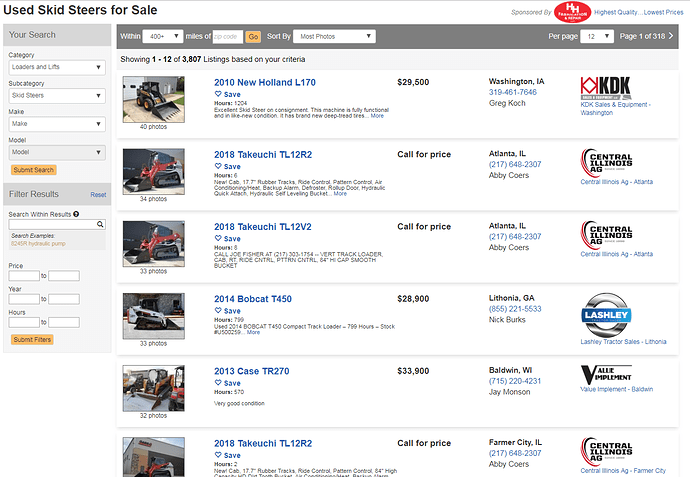Click Value Implement - Baldwin dealer link
690x477 pixels.
[x=617, y=389]
